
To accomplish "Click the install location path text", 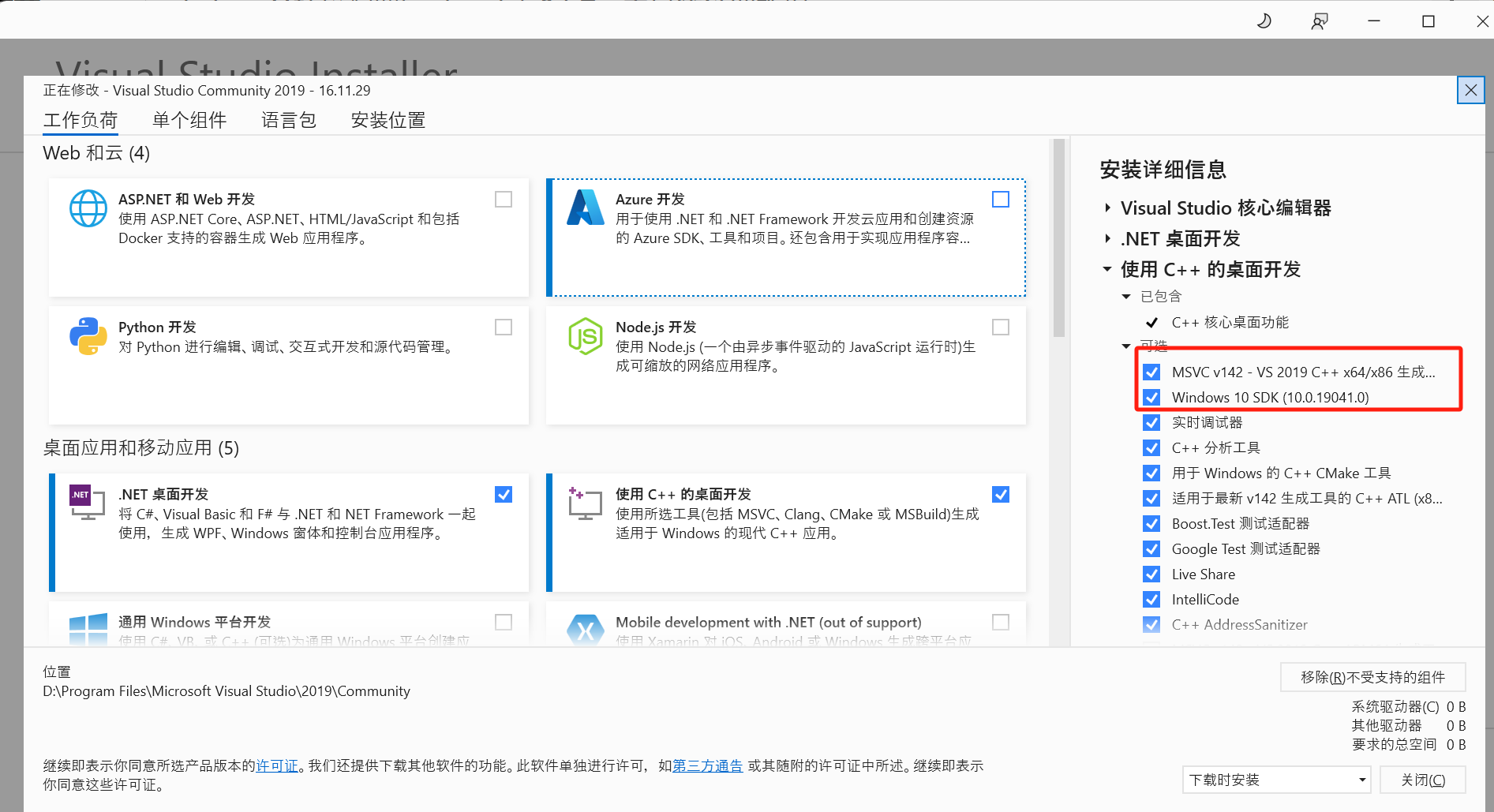I will 227,691.
